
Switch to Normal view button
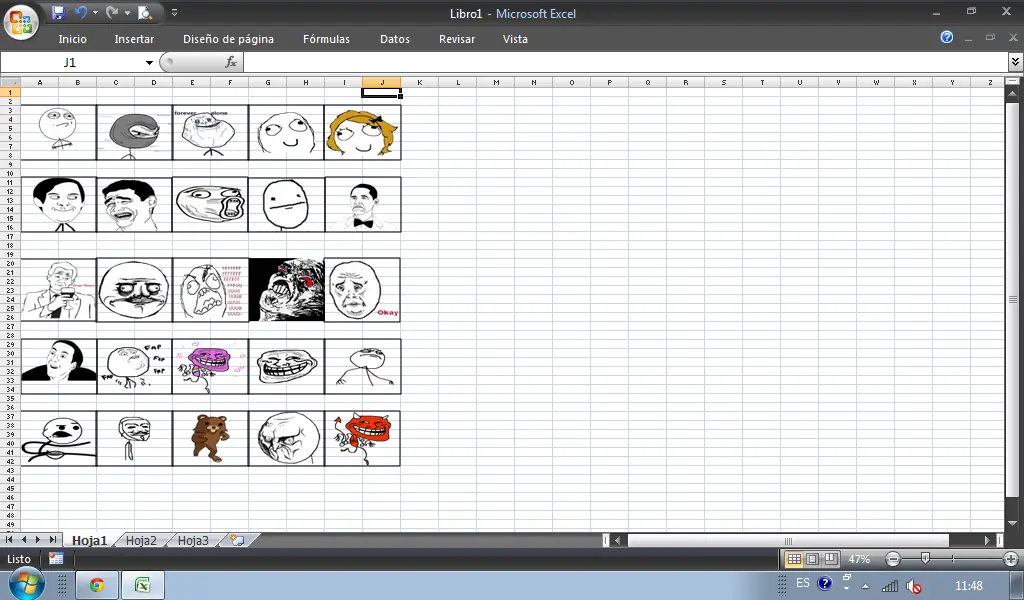(794, 560)
